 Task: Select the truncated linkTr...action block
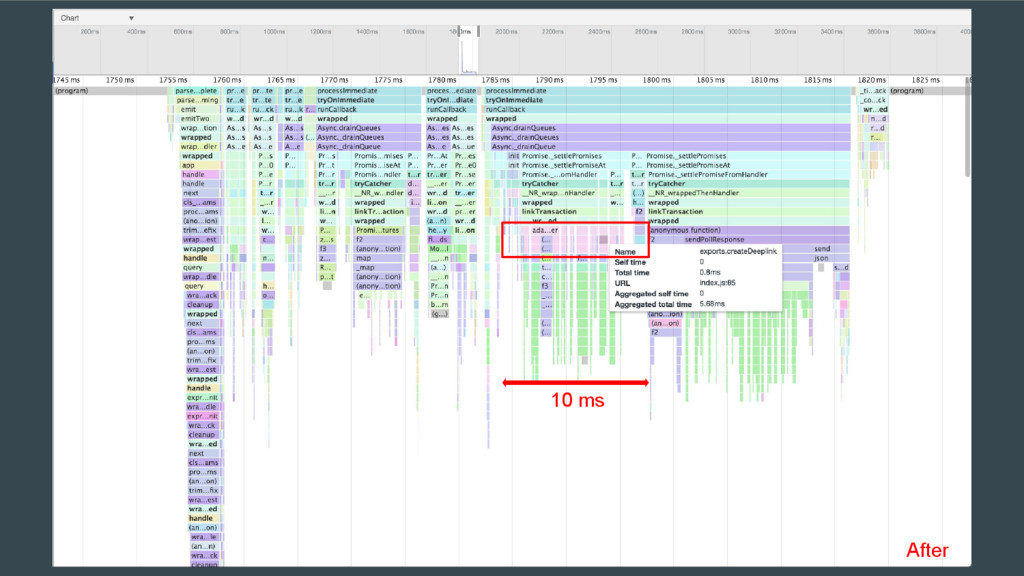click(x=378, y=211)
